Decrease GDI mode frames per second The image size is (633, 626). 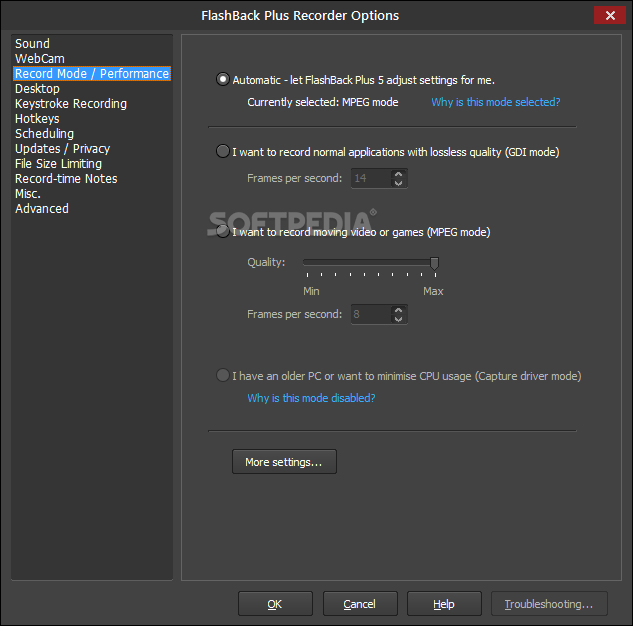pos(398,183)
